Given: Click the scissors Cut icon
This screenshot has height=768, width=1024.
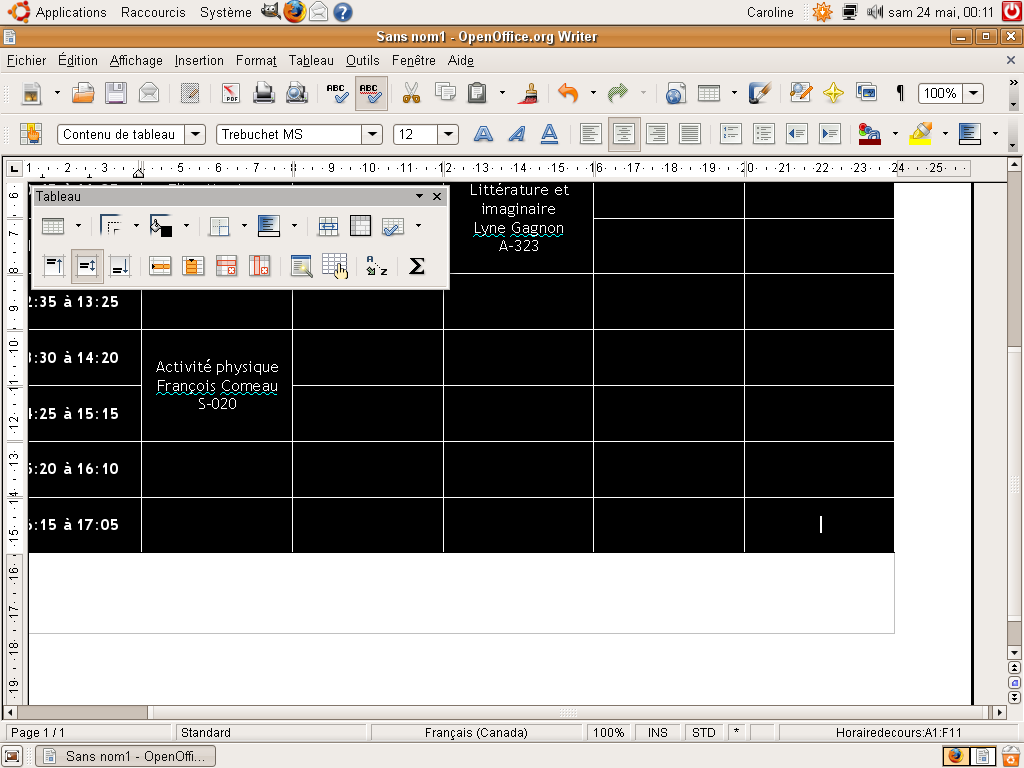Looking at the screenshot, I should pos(411,93).
